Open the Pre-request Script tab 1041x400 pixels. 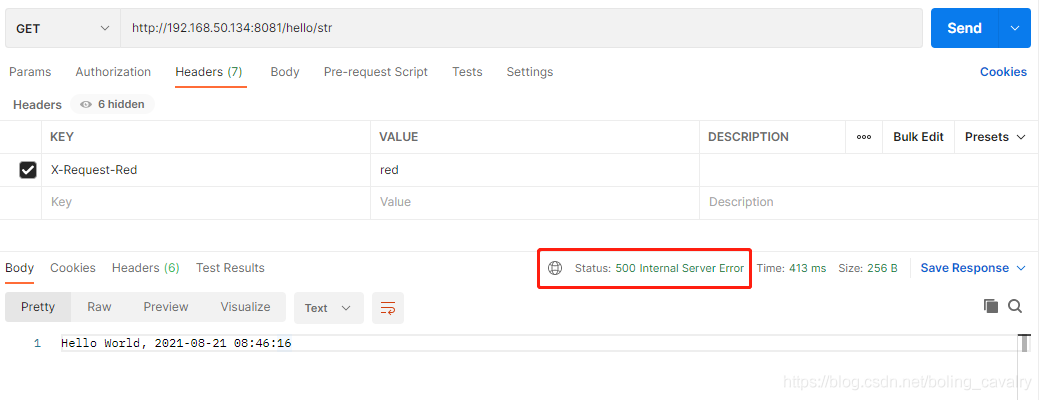376,72
